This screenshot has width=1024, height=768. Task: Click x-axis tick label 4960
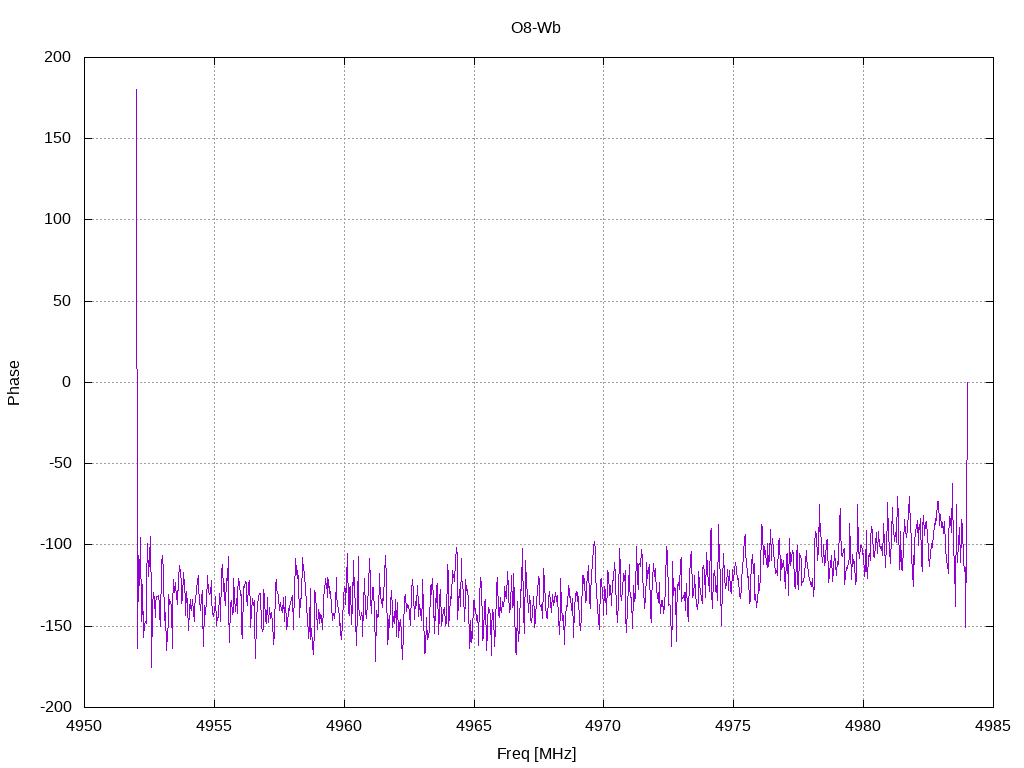click(344, 726)
